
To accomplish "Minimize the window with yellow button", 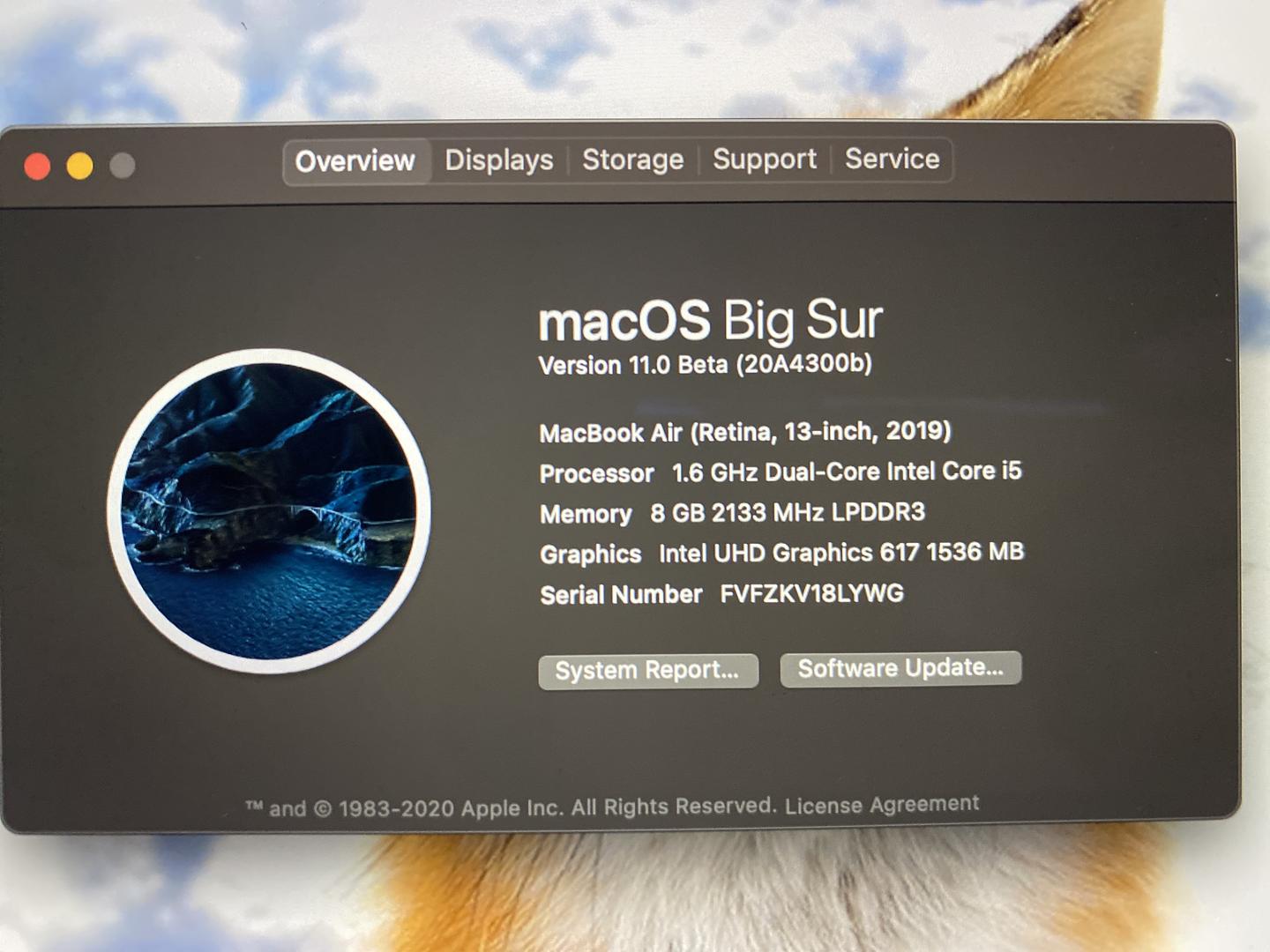I will (x=80, y=166).
